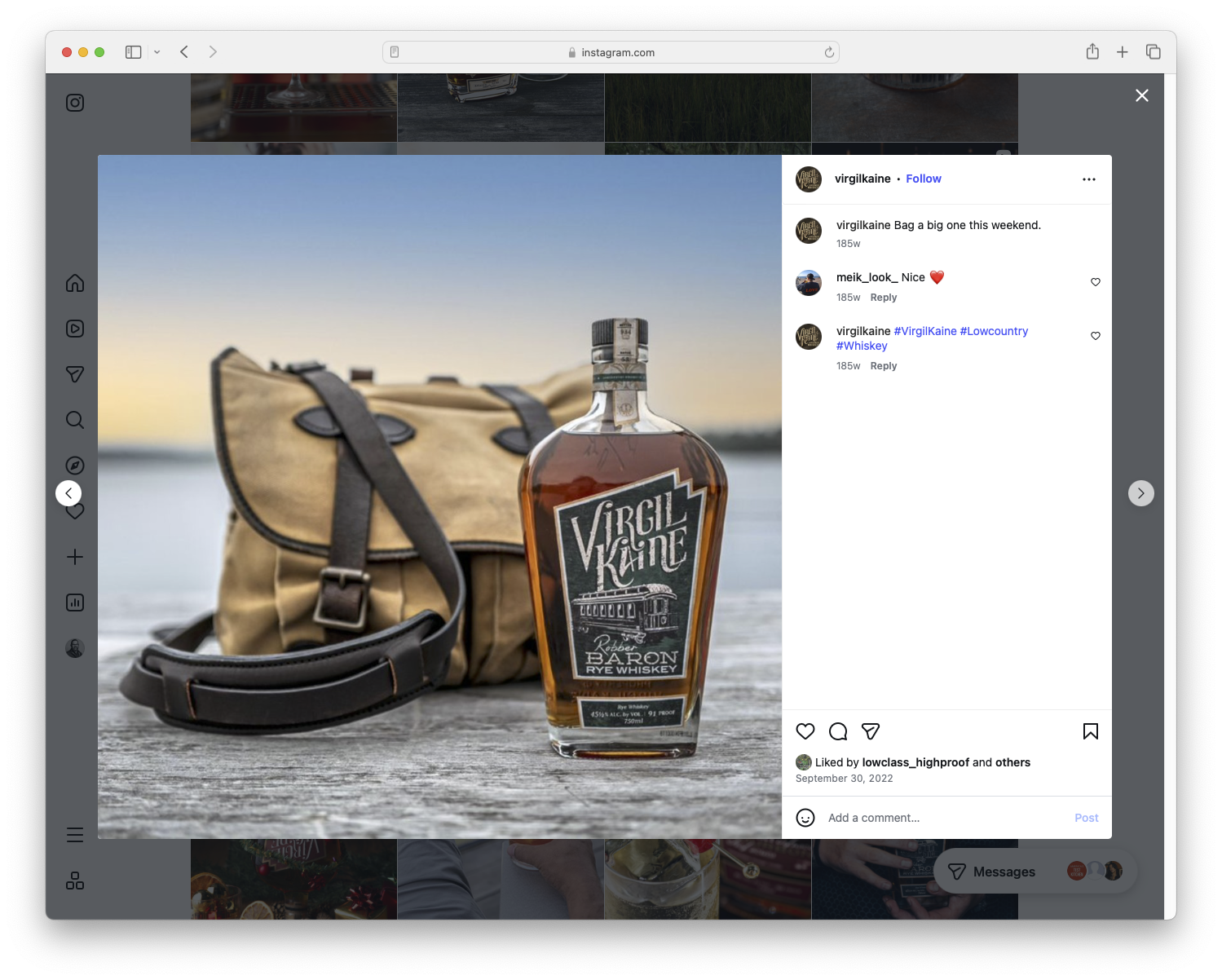Image resolution: width=1222 pixels, height=980 pixels.
Task: Open the #Whiskey hashtag
Action: [862, 346]
